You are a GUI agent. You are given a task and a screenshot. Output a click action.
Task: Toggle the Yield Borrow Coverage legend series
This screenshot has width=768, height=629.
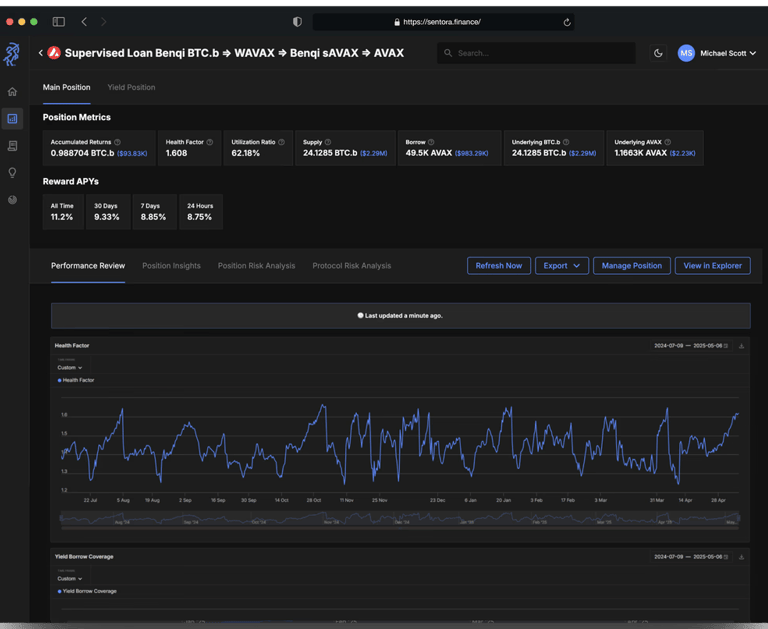point(87,591)
